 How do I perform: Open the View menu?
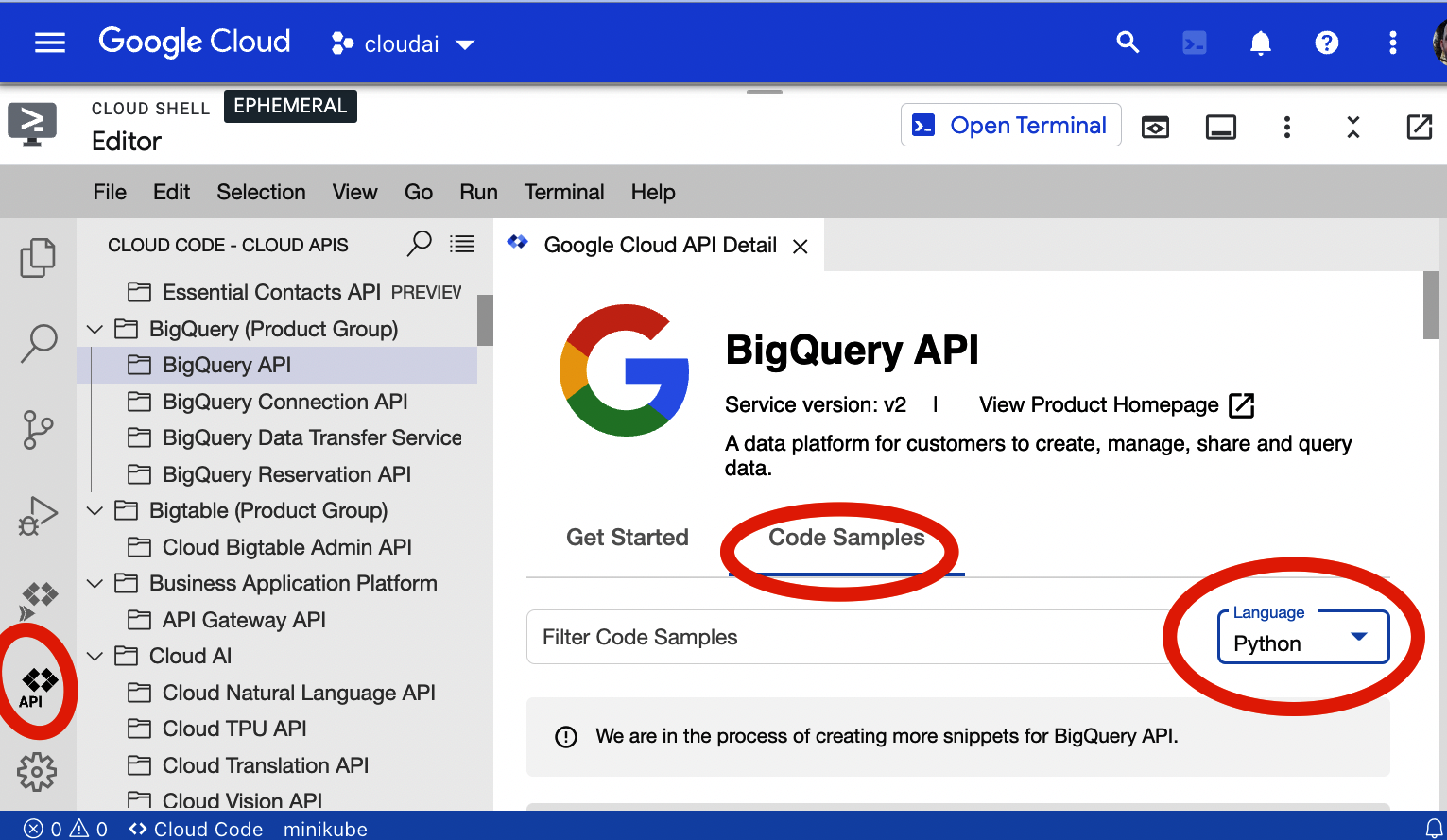pyautogui.click(x=354, y=192)
